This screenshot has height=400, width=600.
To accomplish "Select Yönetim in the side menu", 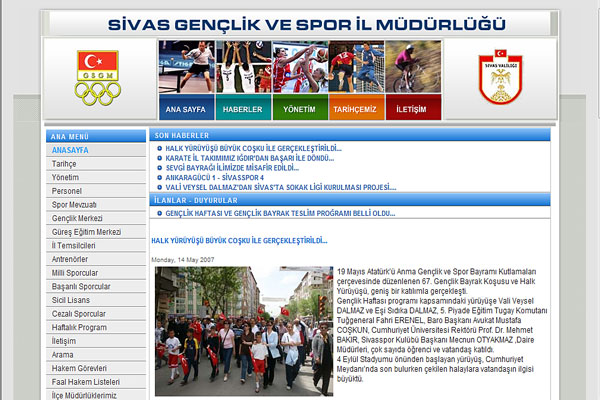I will [x=96, y=178].
